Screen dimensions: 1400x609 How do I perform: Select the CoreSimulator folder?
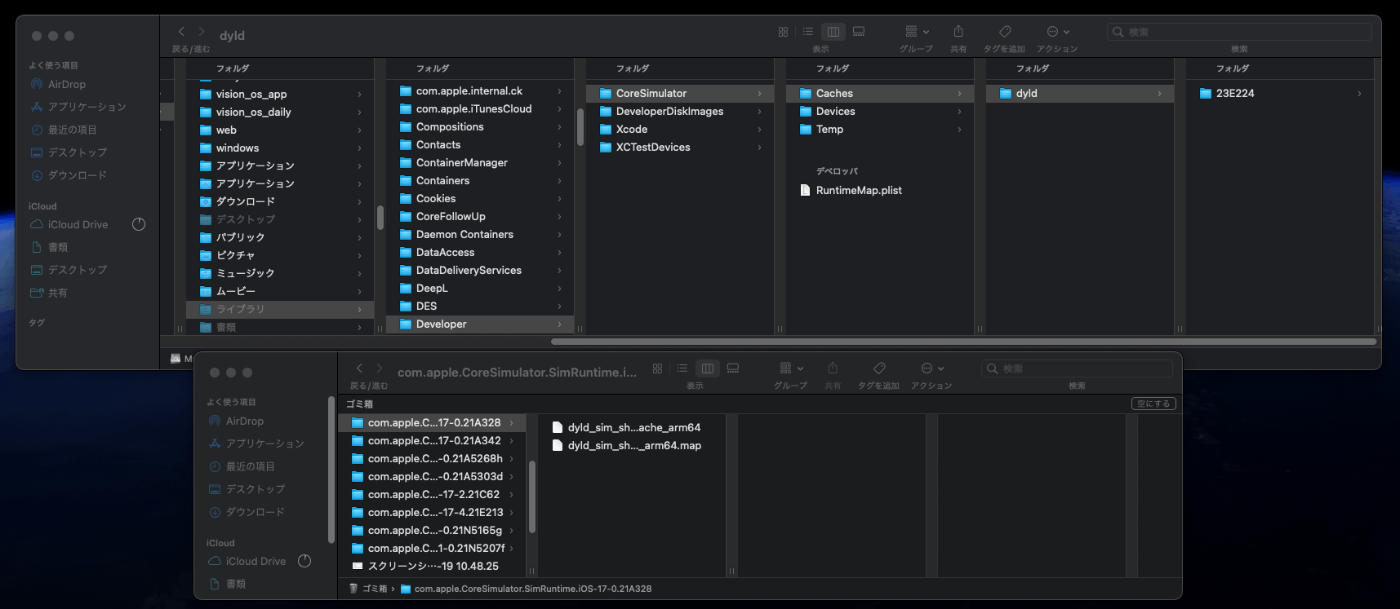[680, 93]
